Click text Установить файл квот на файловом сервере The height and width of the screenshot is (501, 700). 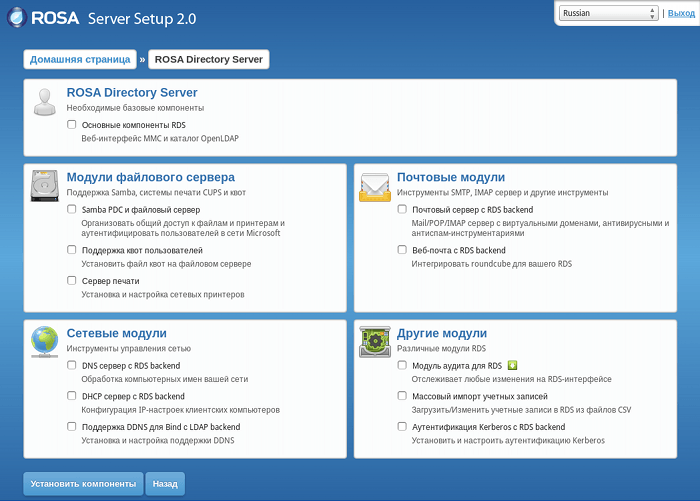(x=166, y=264)
